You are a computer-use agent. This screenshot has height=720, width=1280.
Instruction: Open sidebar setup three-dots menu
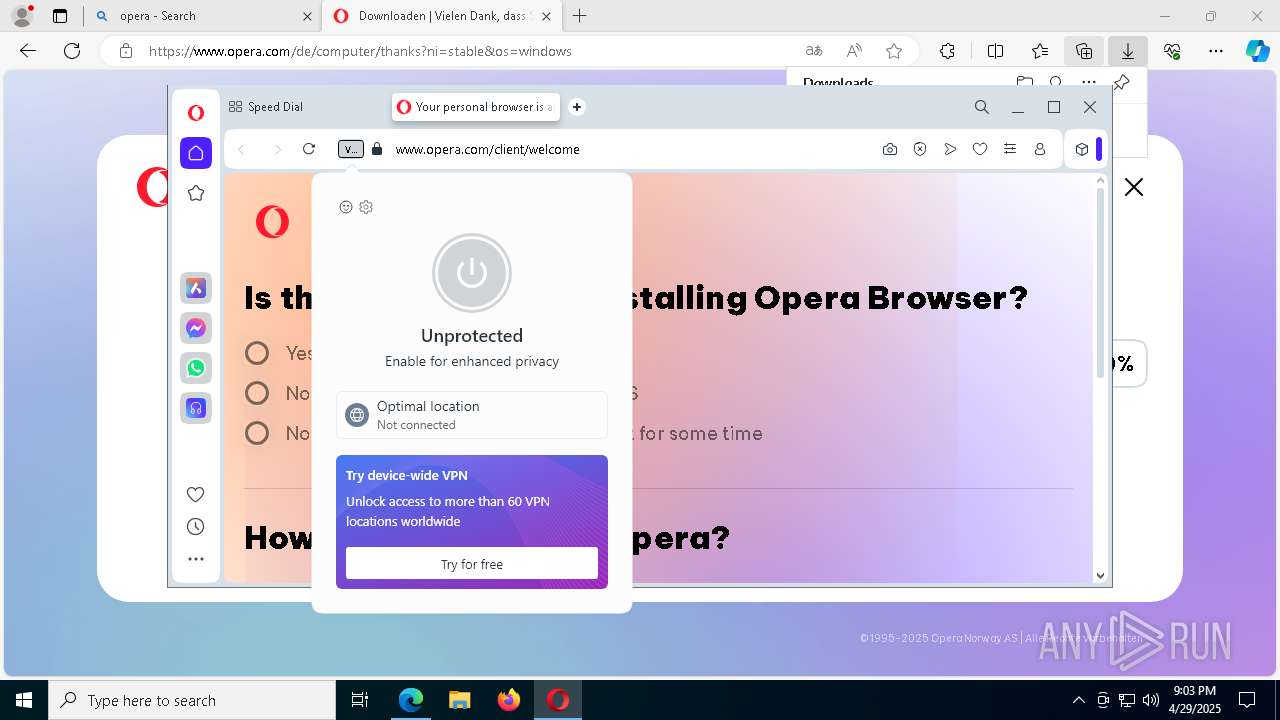click(196, 559)
